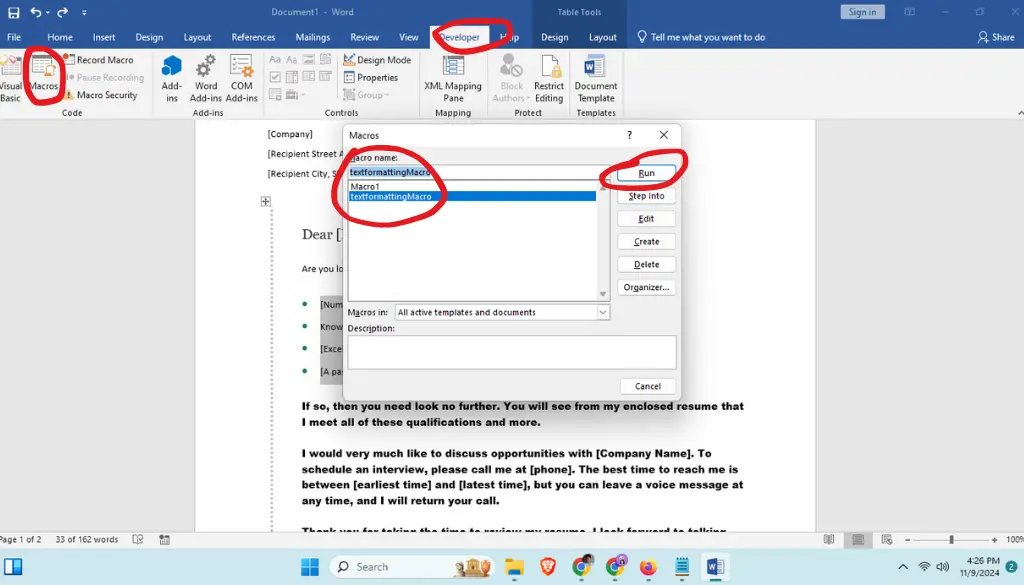Open the Undo history dropdown arrow
Image resolution: width=1024 pixels, height=585 pixels.
48,12
